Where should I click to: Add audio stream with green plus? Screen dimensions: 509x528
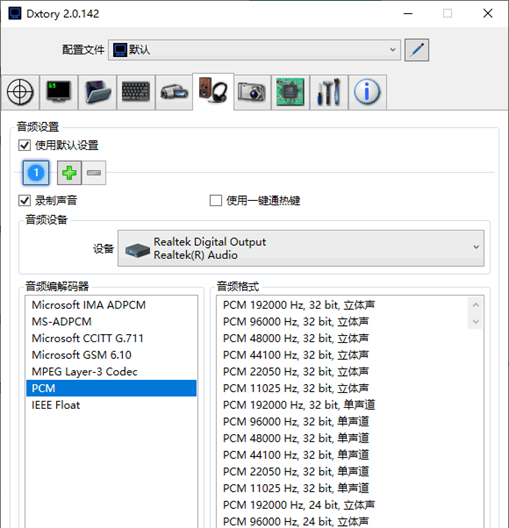(69, 173)
